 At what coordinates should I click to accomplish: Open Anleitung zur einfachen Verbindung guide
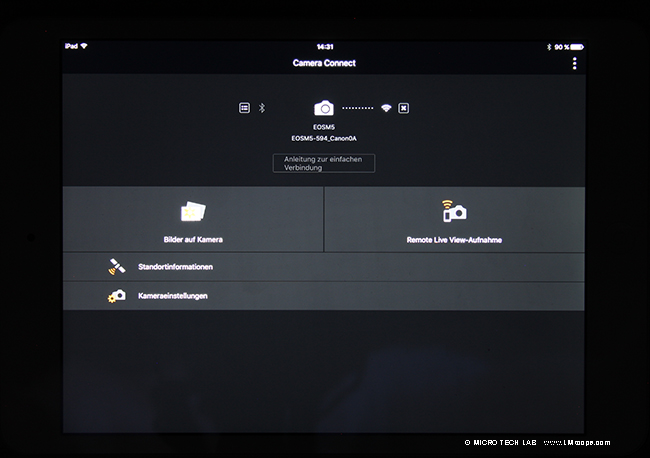click(324, 163)
